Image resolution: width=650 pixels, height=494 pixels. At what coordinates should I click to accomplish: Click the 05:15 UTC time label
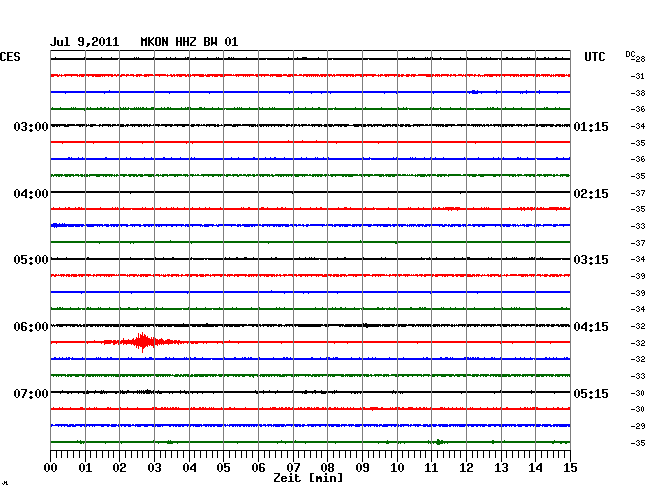pos(591,393)
